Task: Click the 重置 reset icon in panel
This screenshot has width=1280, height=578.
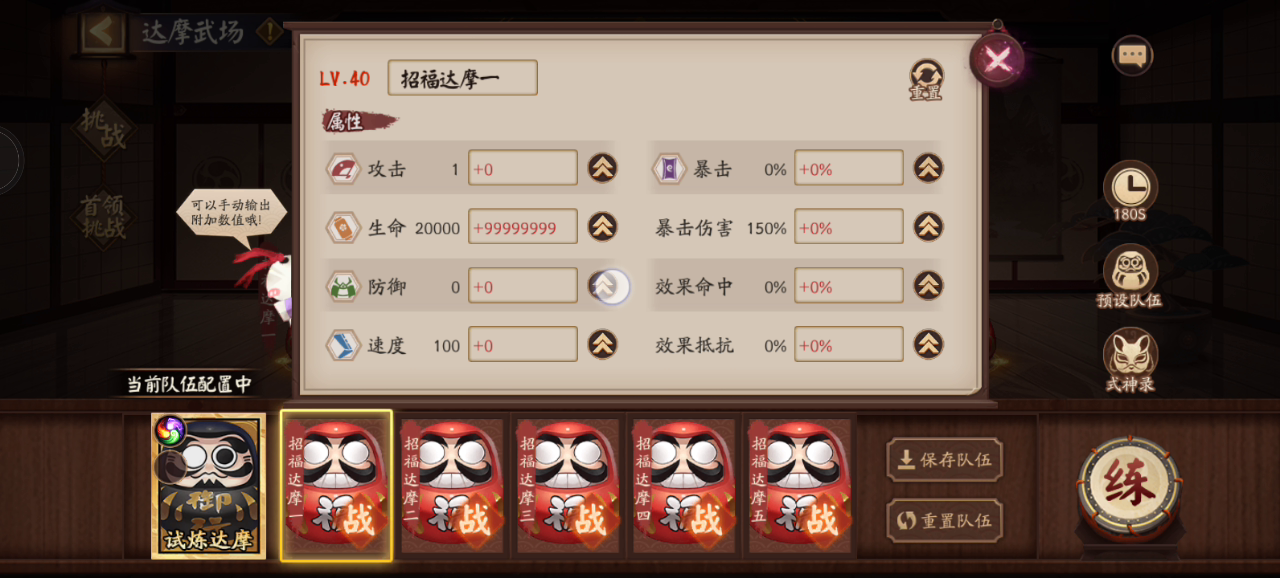Action: coord(926,78)
